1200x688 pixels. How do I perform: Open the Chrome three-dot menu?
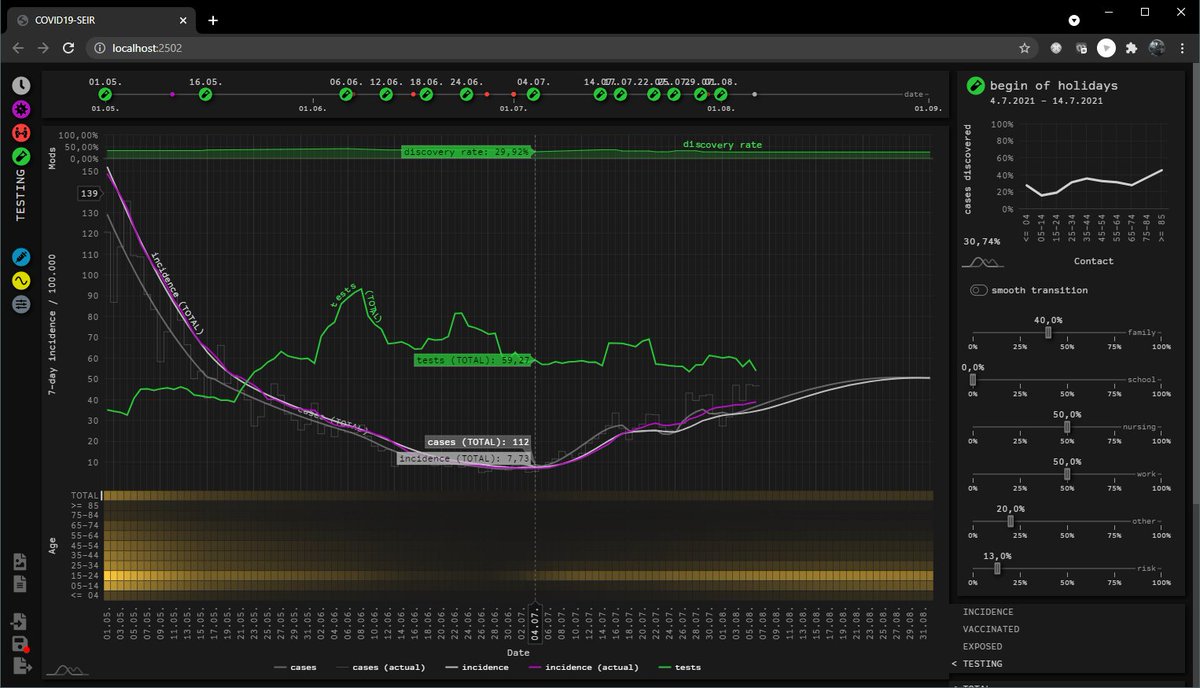(1182, 47)
